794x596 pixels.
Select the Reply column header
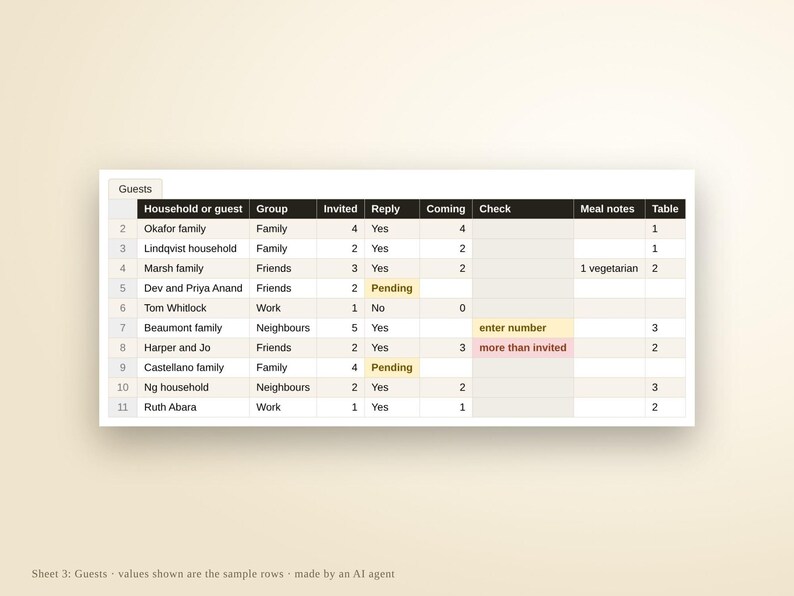click(x=392, y=209)
